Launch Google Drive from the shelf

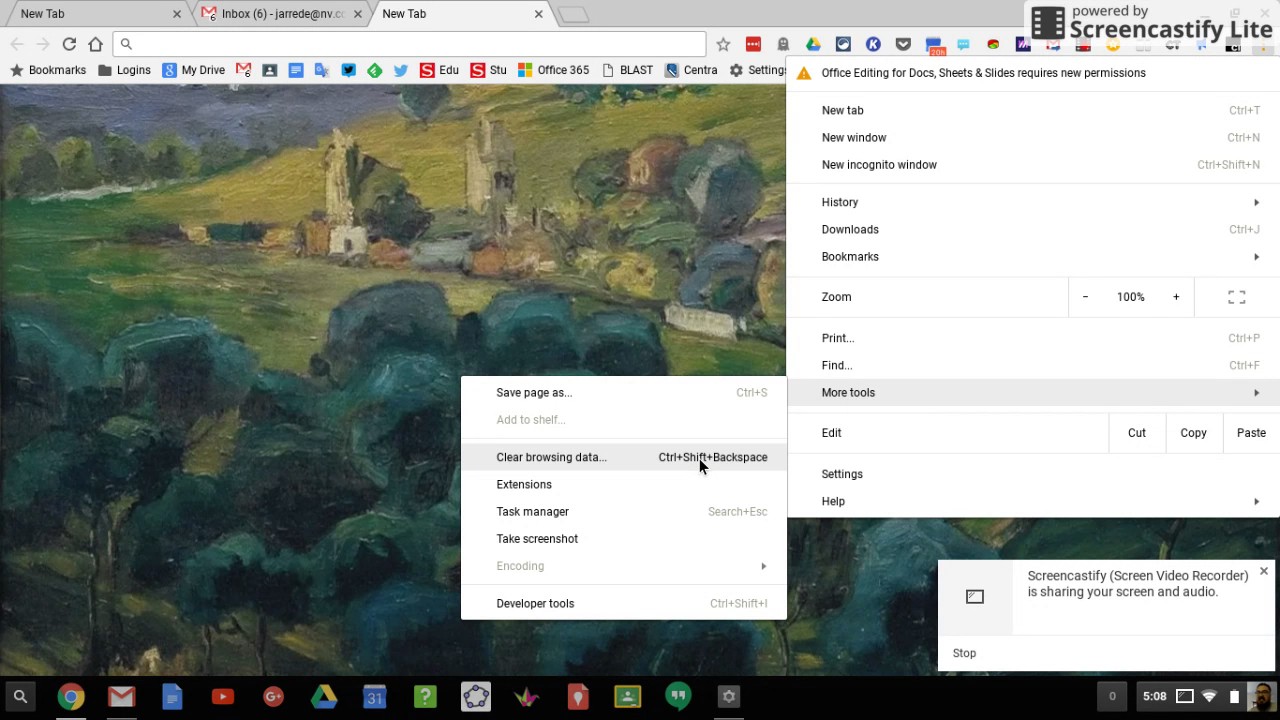[324, 696]
